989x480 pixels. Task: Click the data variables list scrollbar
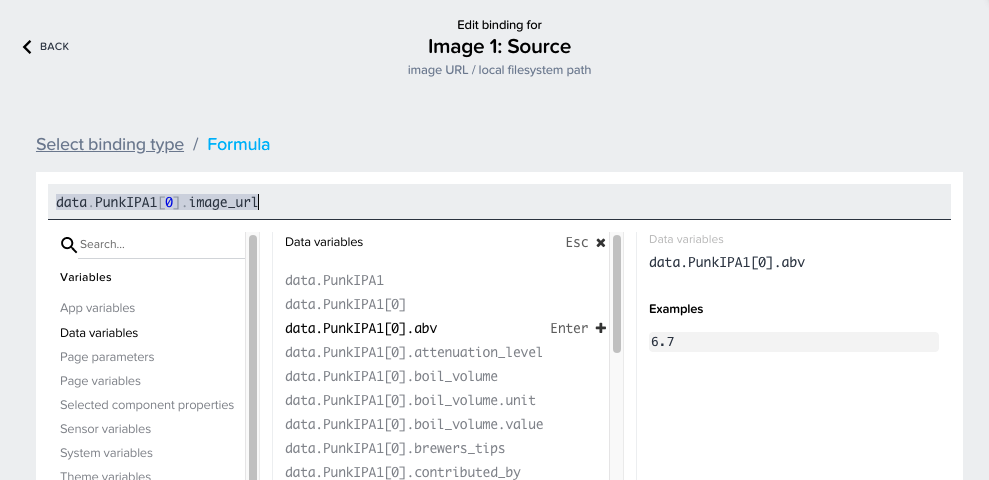(617, 295)
